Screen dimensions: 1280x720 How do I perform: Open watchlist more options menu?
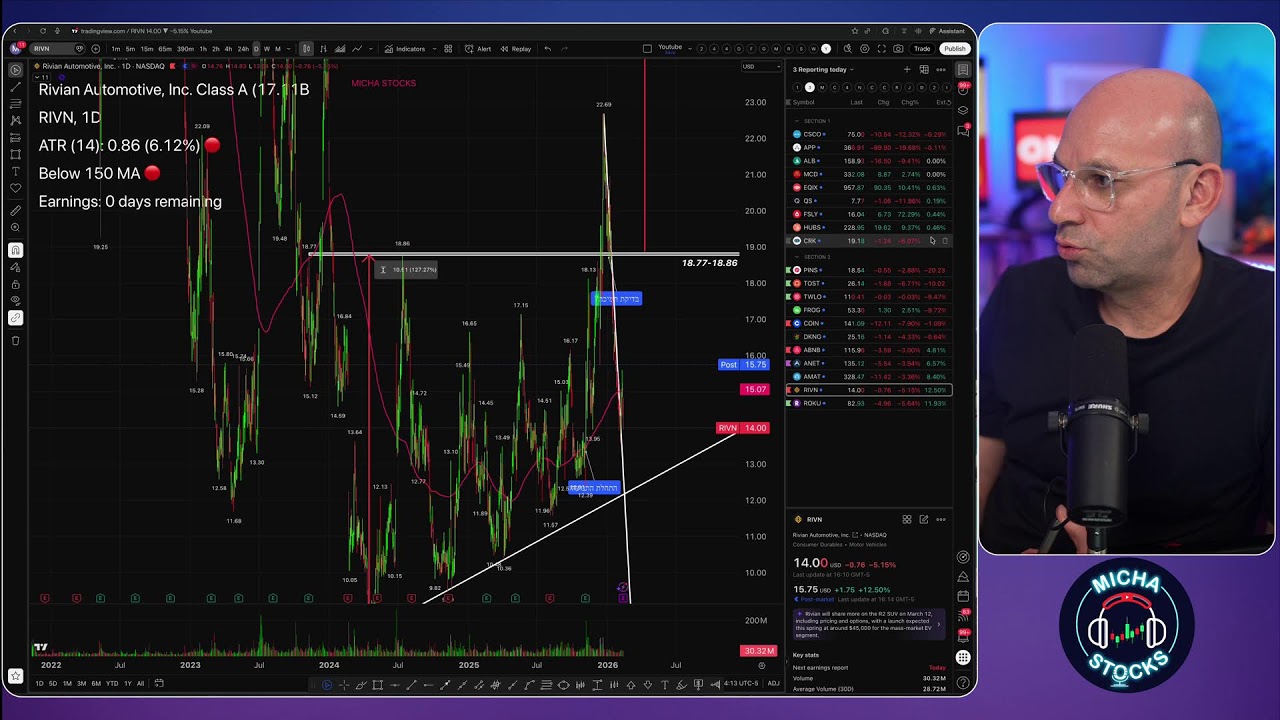point(940,70)
